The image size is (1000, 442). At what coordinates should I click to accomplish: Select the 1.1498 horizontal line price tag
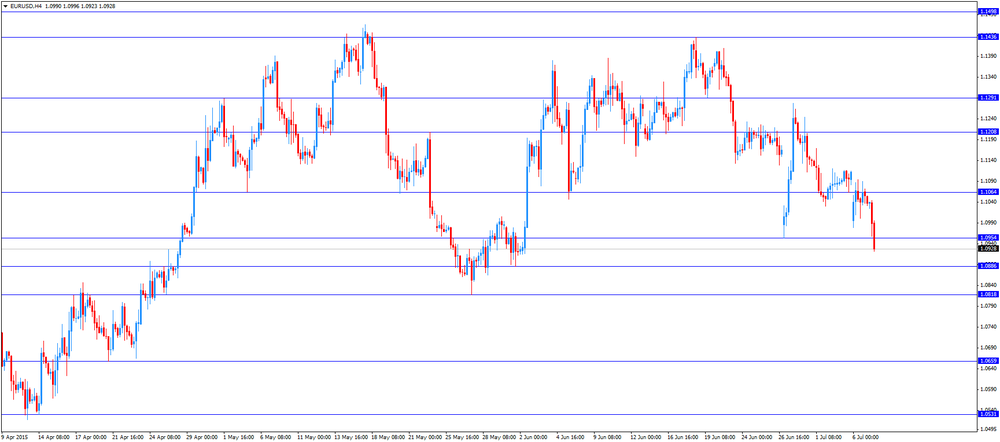pyautogui.click(x=987, y=11)
